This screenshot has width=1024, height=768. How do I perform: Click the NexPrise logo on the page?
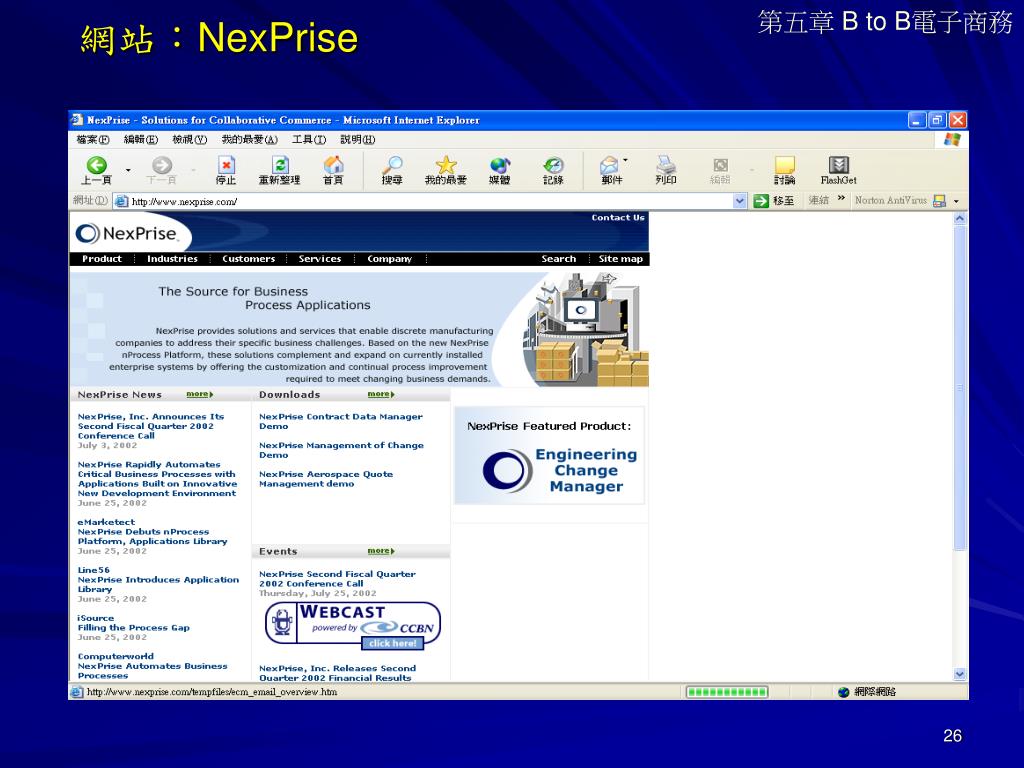pos(127,234)
